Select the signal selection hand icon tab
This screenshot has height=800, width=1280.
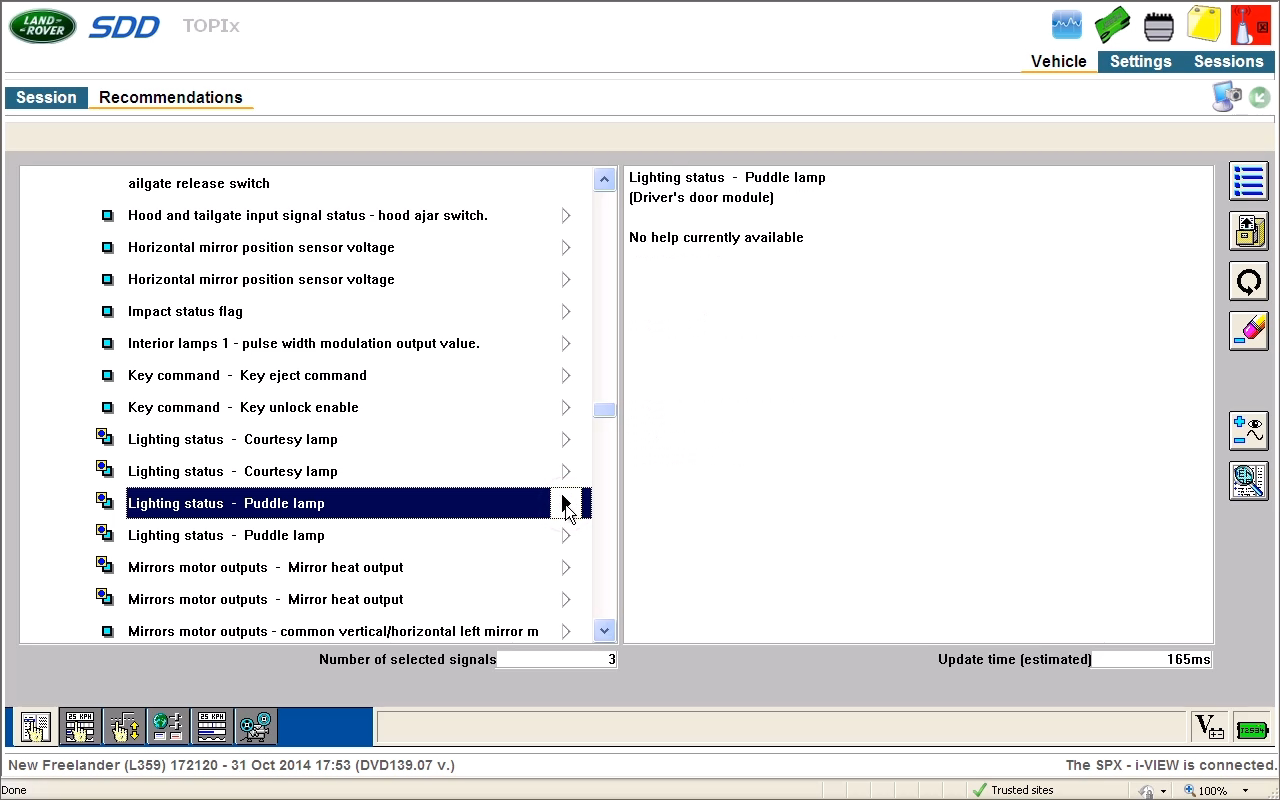35,727
